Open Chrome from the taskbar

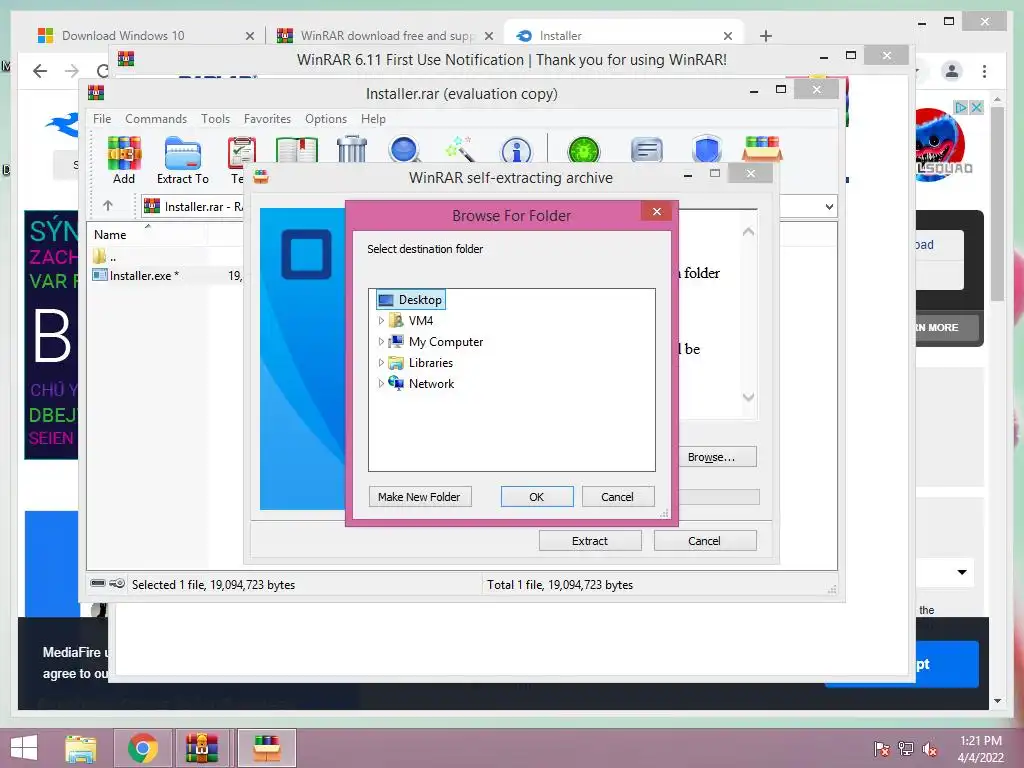[x=143, y=748]
